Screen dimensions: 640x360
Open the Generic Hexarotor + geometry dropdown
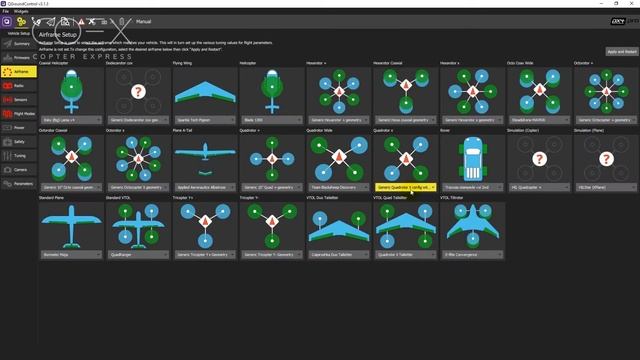click(x=339, y=120)
